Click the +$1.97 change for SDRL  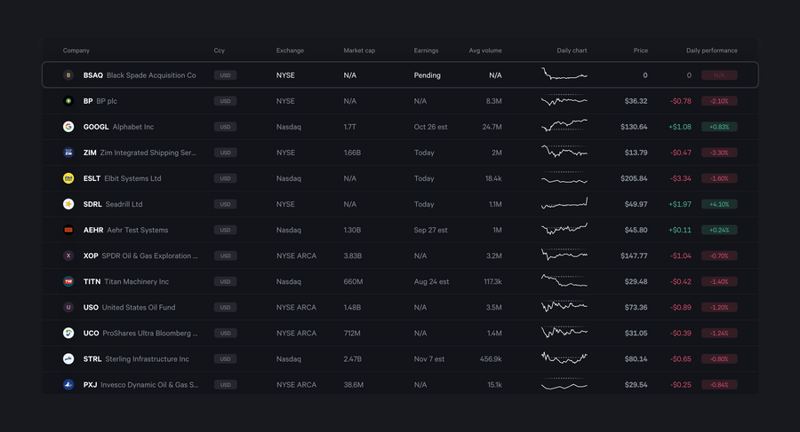coord(680,204)
